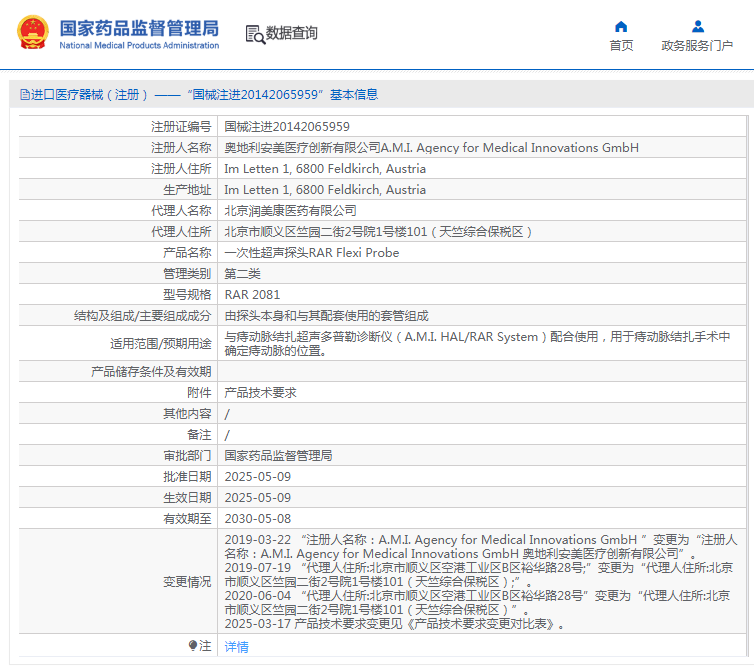Click the 2025-03-17 change record line
754x672 pixels.
point(394,624)
